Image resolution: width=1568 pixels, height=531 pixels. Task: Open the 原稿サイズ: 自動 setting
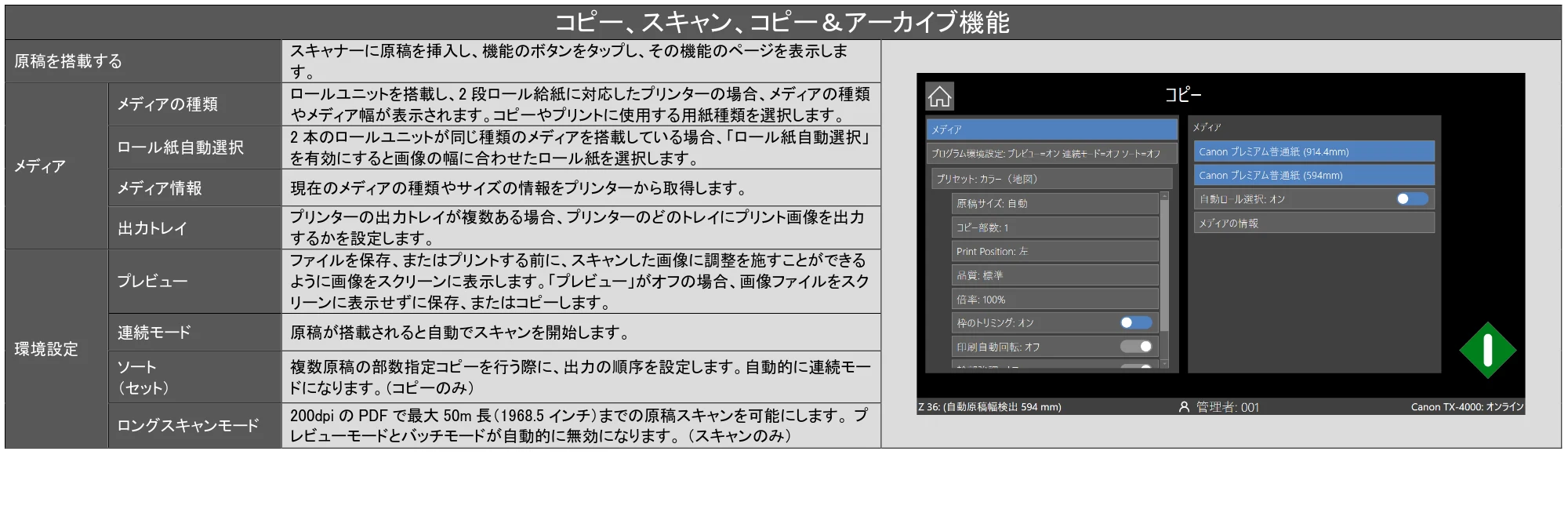coord(1054,203)
